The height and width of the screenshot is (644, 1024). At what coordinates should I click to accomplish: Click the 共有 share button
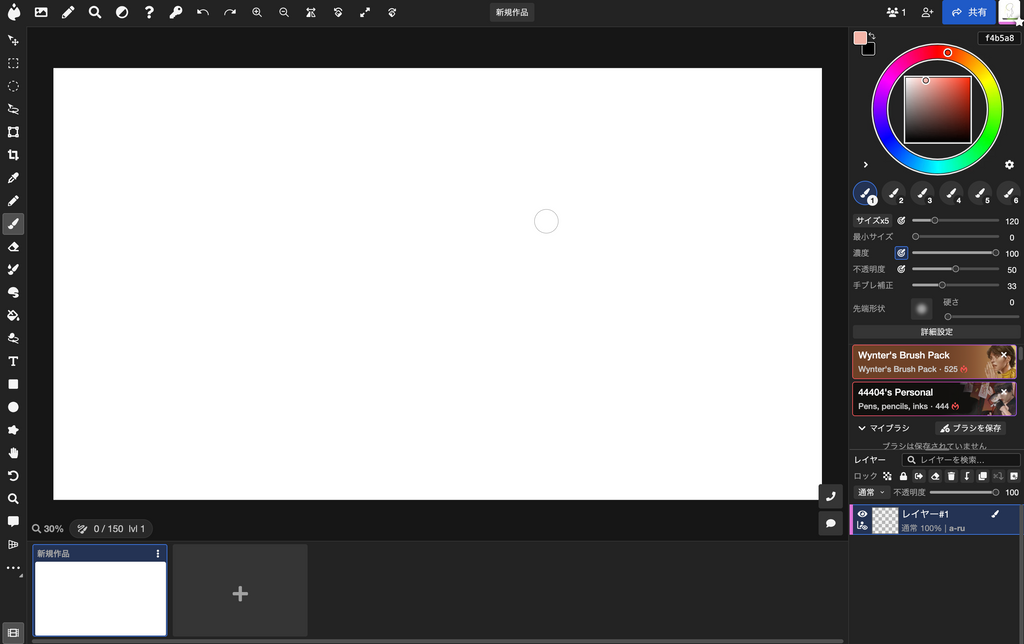(x=968, y=12)
